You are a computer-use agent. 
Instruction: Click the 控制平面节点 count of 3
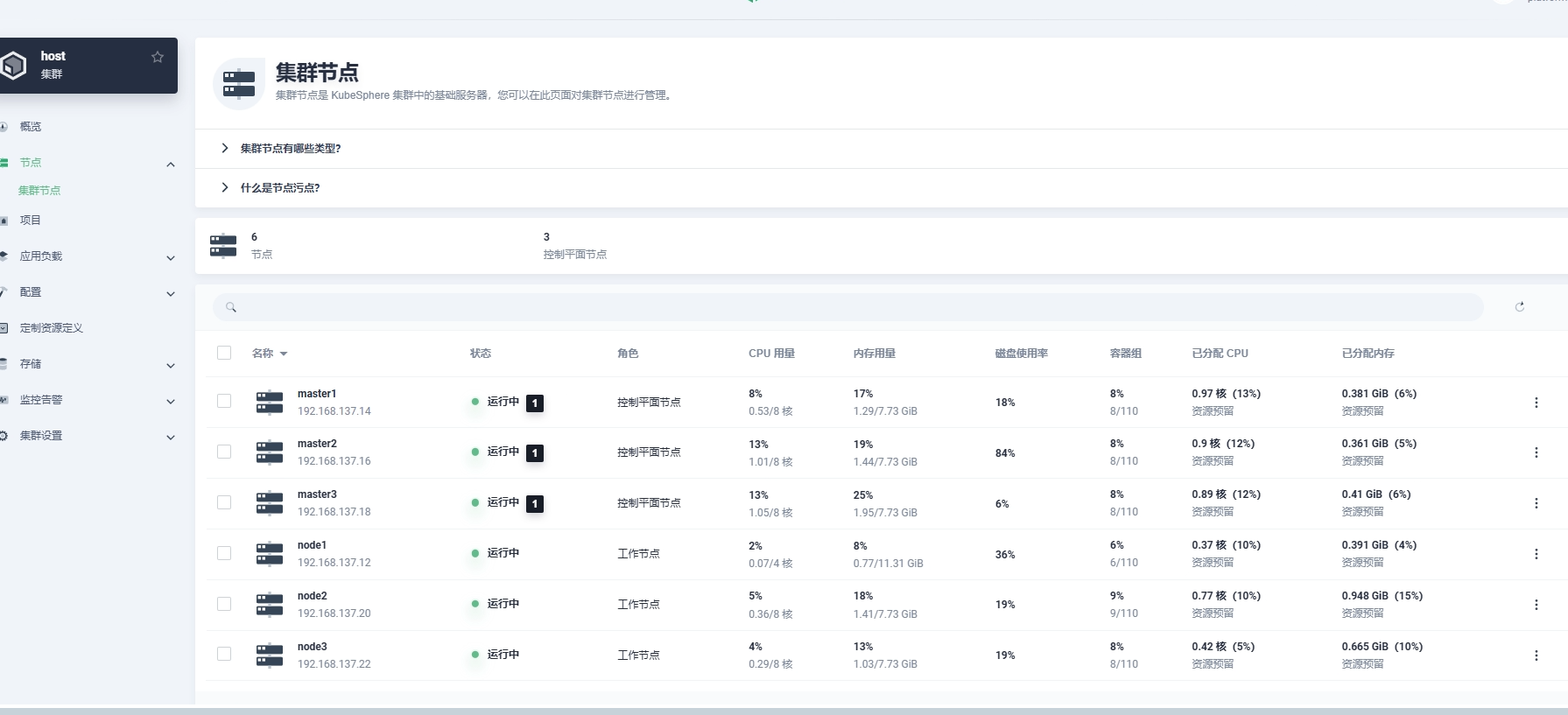[x=546, y=237]
